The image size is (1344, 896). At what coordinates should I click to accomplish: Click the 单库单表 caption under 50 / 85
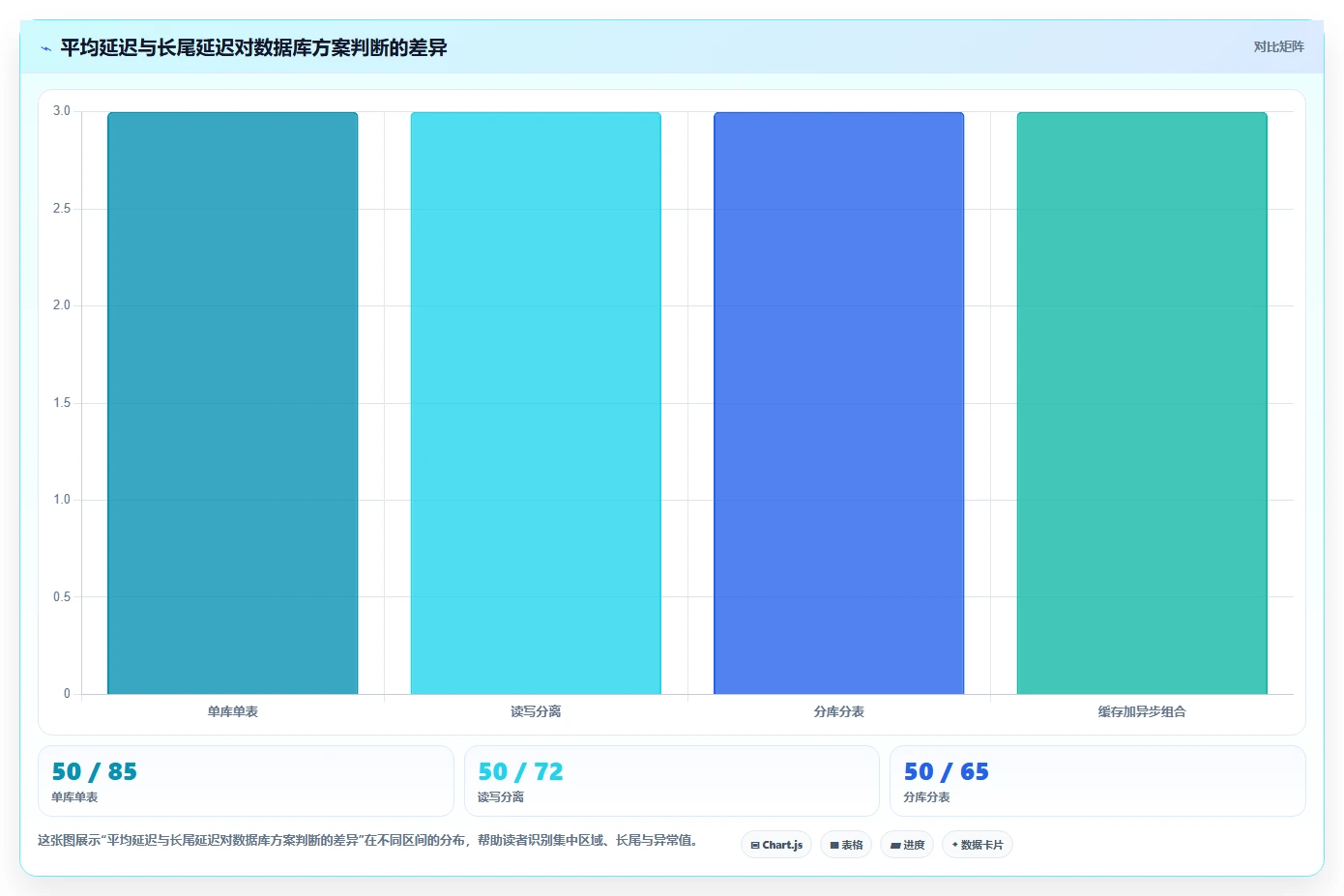(74, 797)
